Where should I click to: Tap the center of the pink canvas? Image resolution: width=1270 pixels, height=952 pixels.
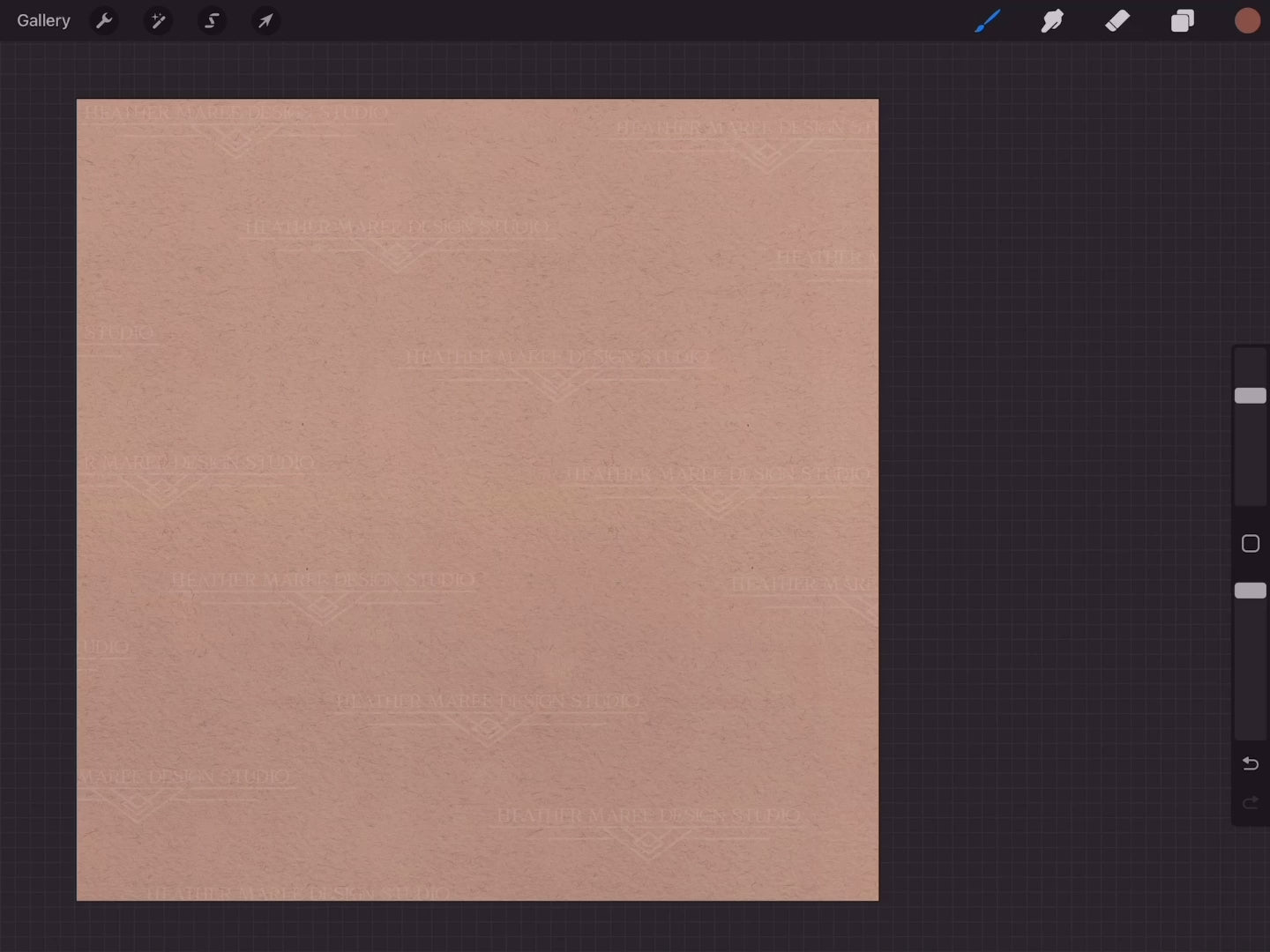pyautogui.click(x=477, y=500)
